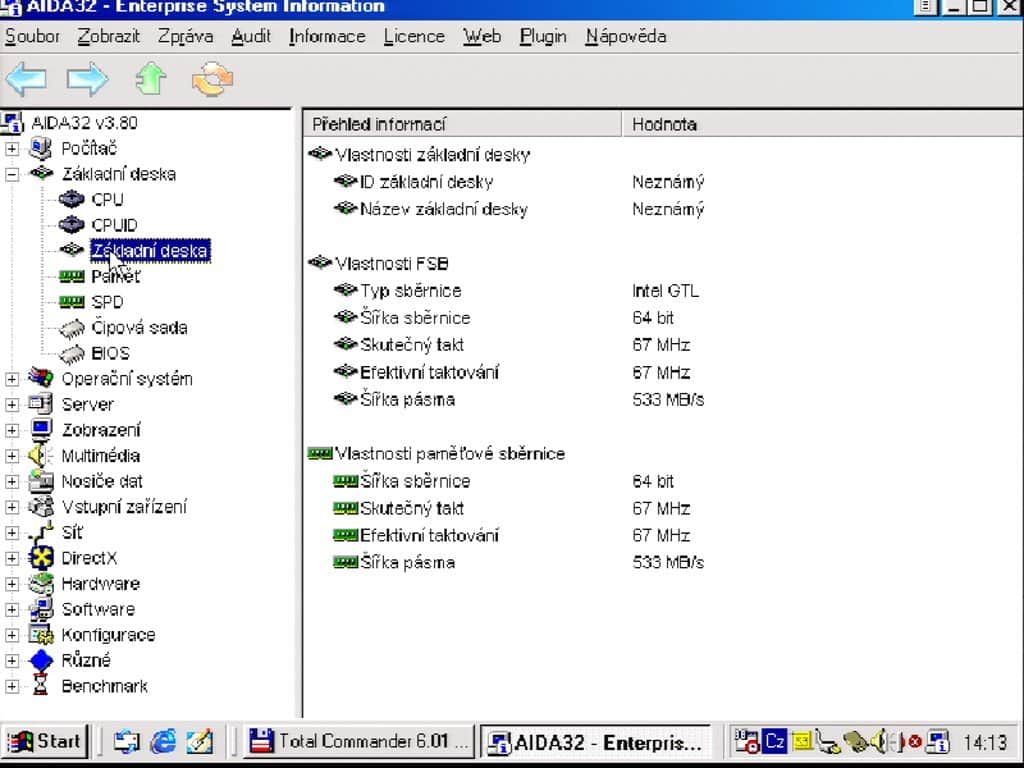Image resolution: width=1024 pixels, height=768 pixels.
Task: Switch to Total Commander 6.01 taskbar button
Action: pos(359,741)
